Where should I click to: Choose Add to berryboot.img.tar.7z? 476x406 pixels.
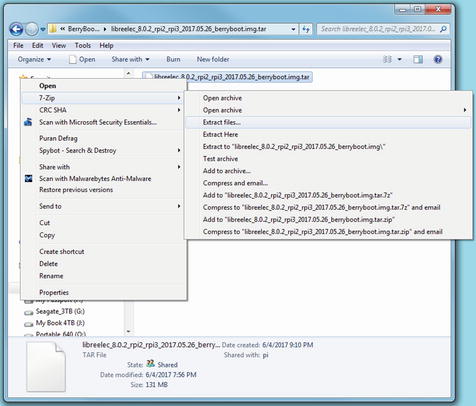(328, 195)
